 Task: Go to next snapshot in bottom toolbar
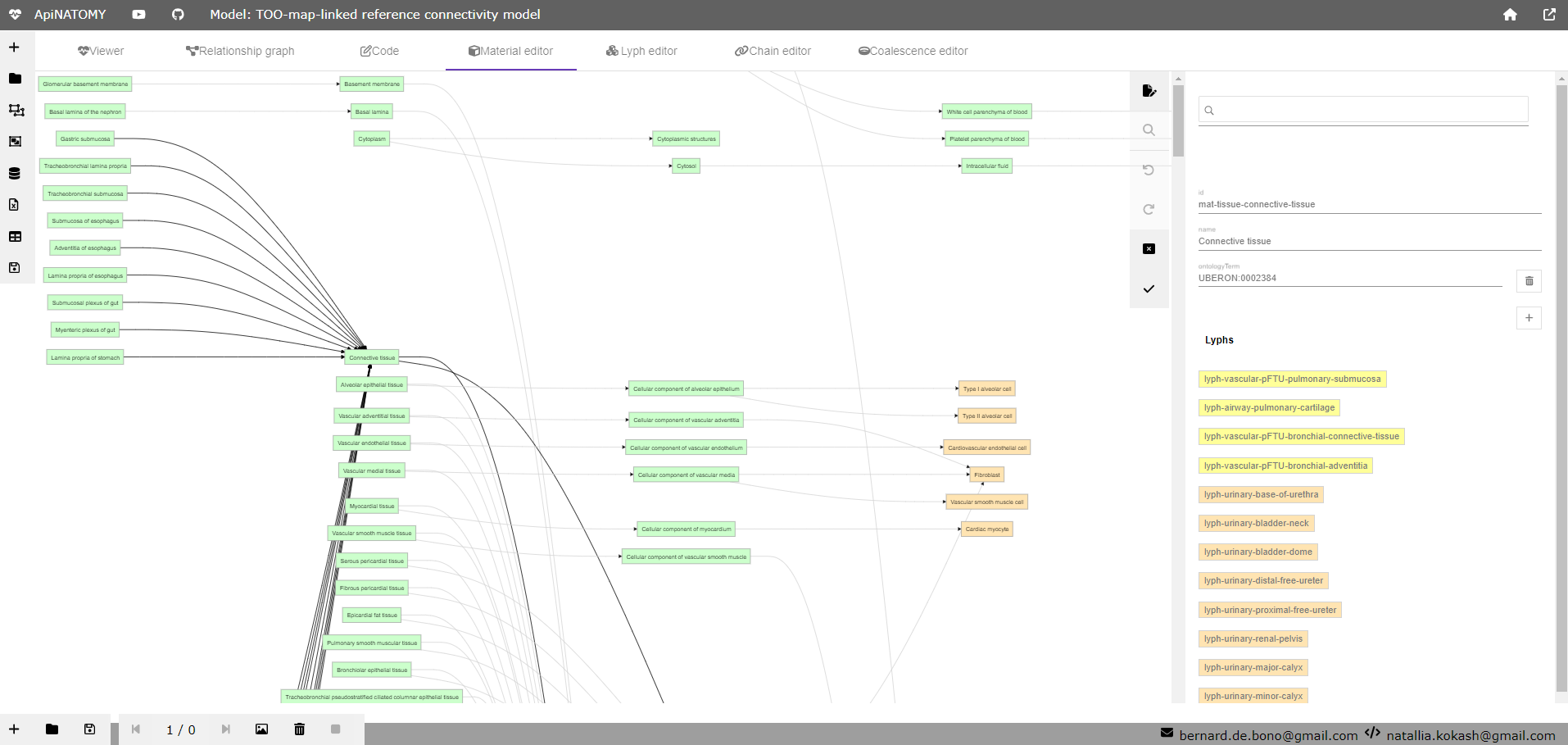pyautogui.click(x=226, y=729)
